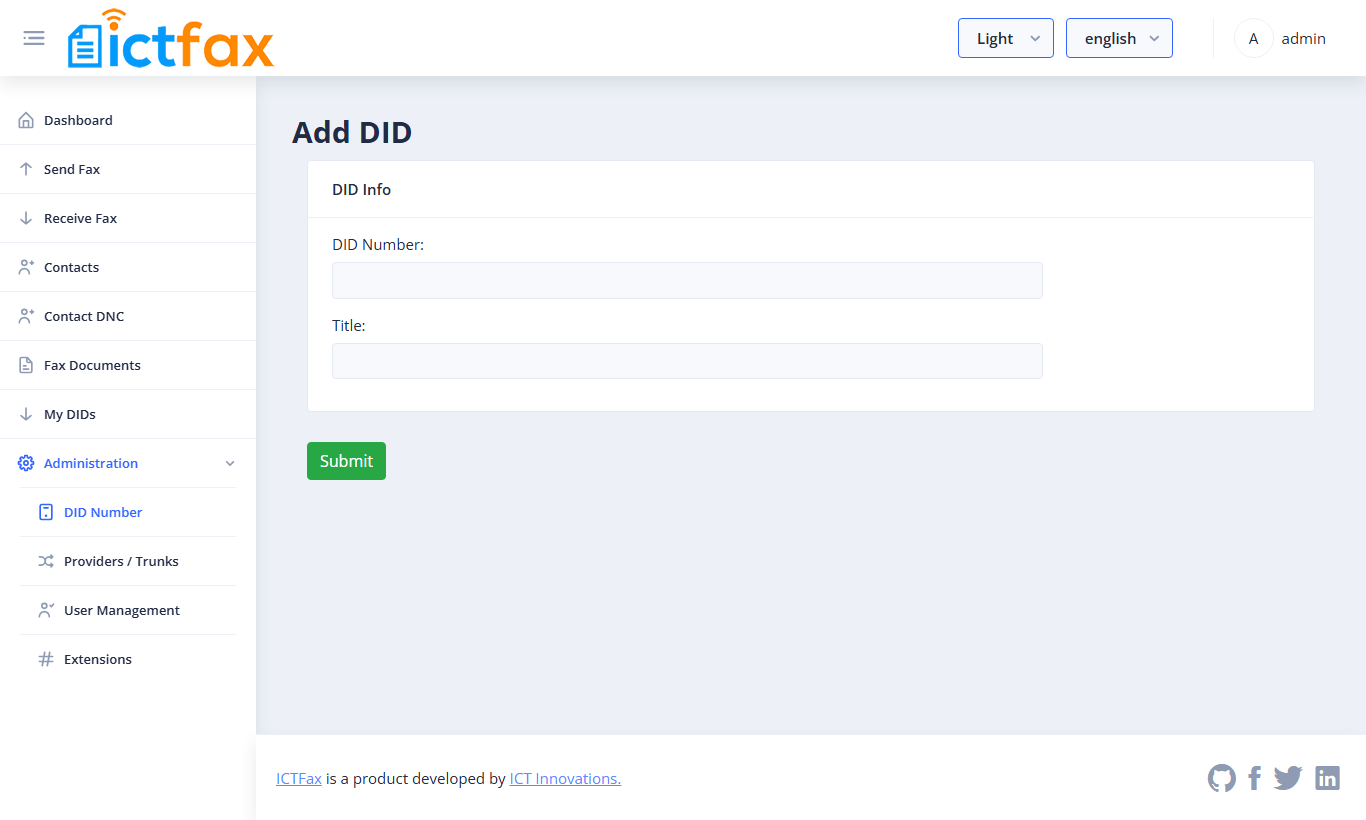Open the Fax Documents menu item
This screenshot has width=1366, height=820.
128,365
